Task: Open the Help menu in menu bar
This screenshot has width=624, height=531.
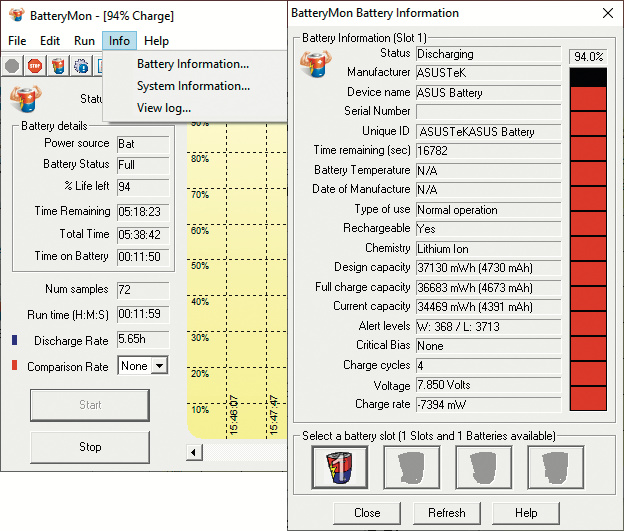Action: [x=156, y=41]
